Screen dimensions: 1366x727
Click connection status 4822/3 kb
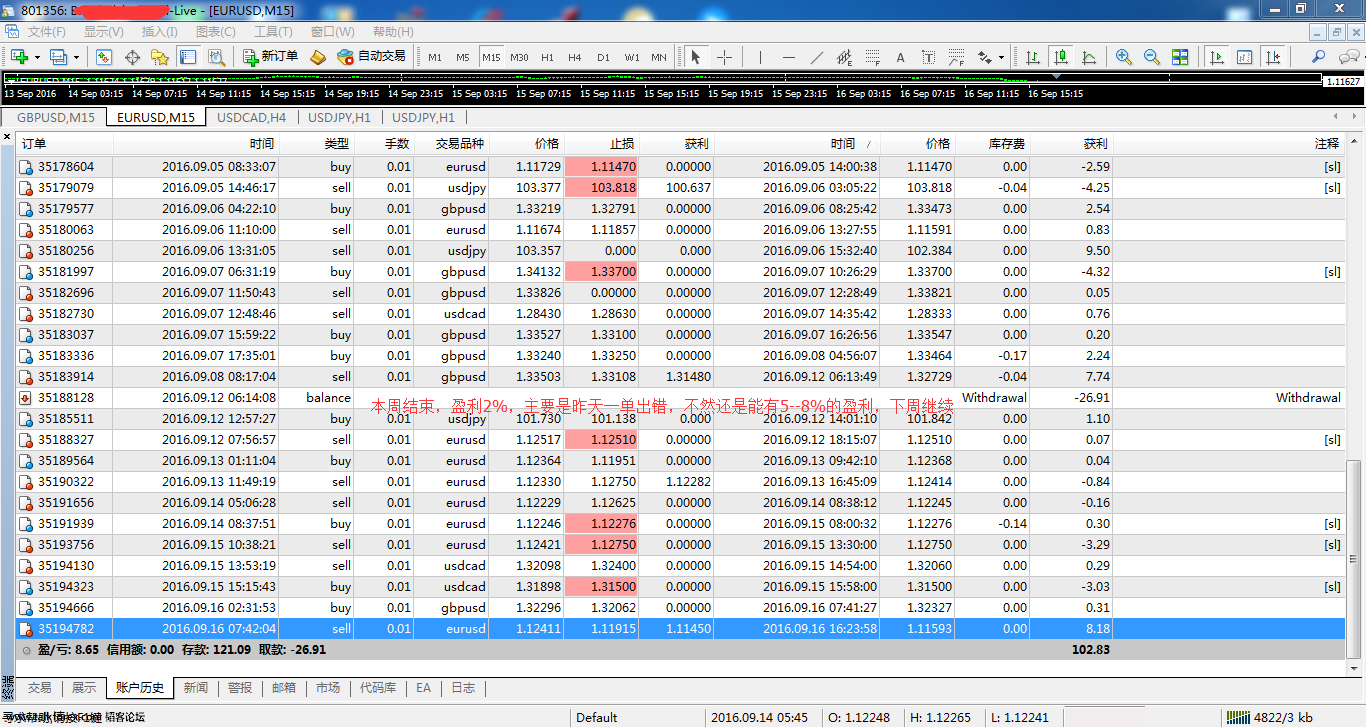click(x=1270, y=717)
